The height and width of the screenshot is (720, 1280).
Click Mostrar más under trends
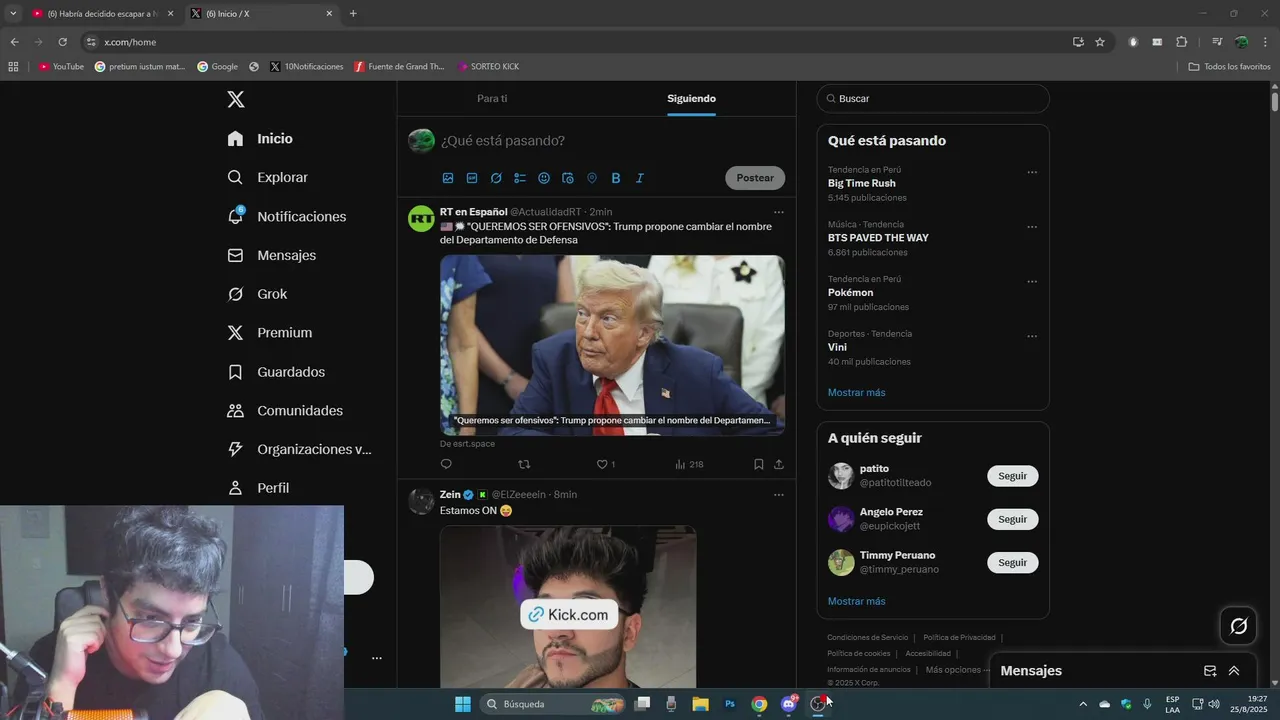tap(856, 392)
